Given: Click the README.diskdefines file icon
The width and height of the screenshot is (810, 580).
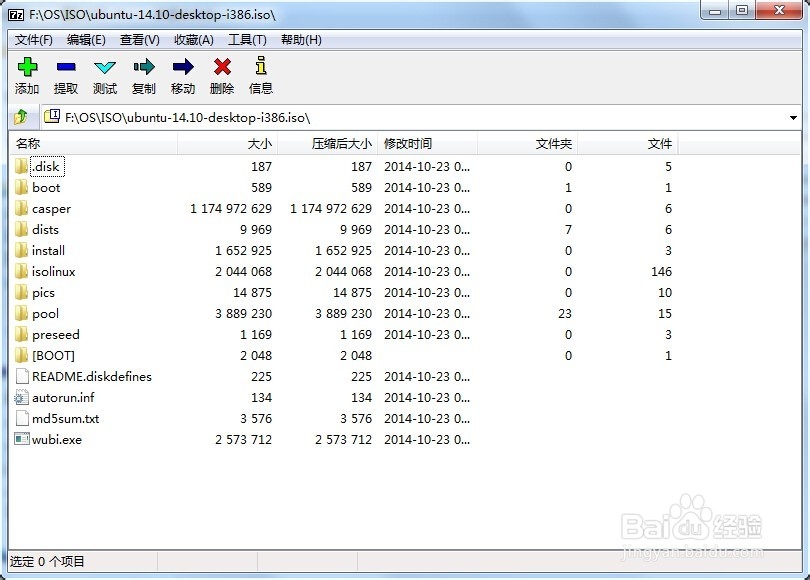Looking at the screenshot, I should coord(22,377).
